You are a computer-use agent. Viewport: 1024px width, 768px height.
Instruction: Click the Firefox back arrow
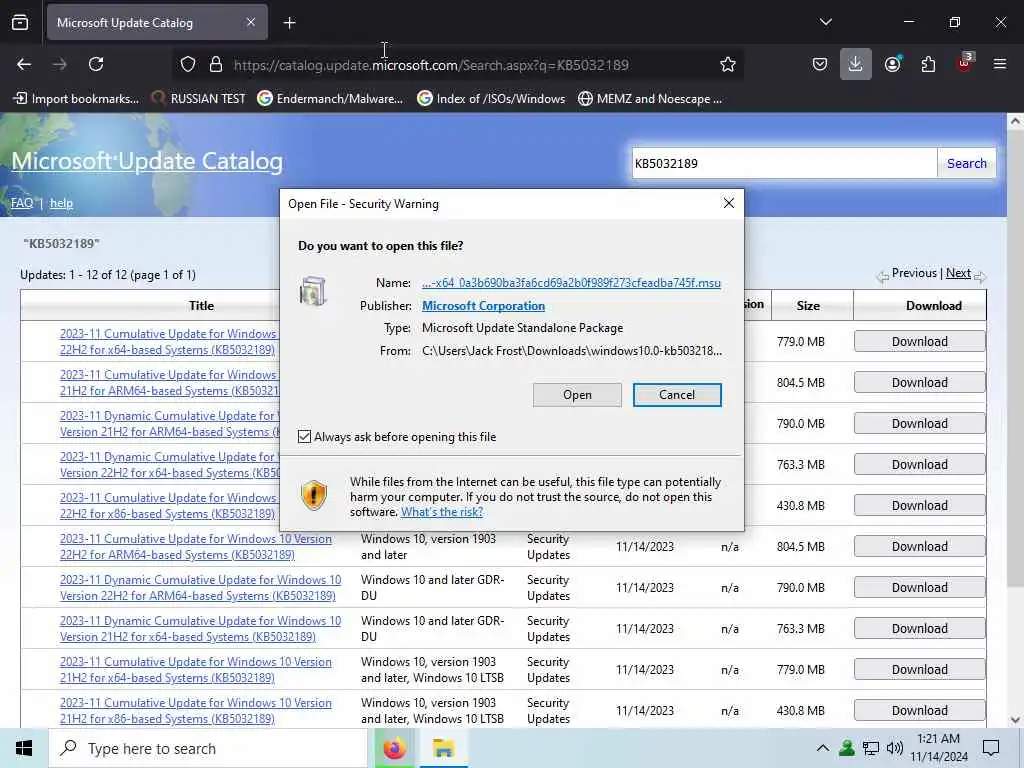(24, 64)
